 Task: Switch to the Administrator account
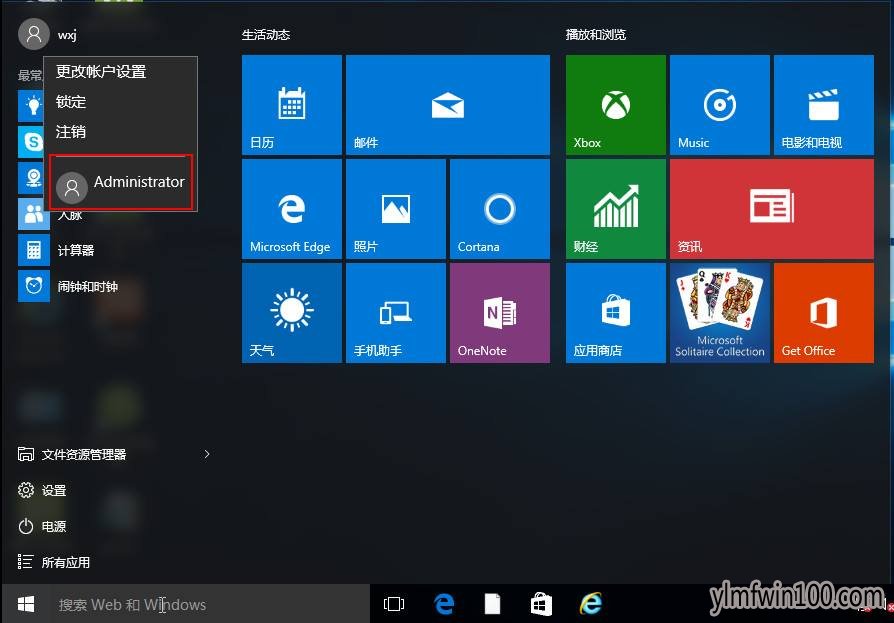pos(121,182)
